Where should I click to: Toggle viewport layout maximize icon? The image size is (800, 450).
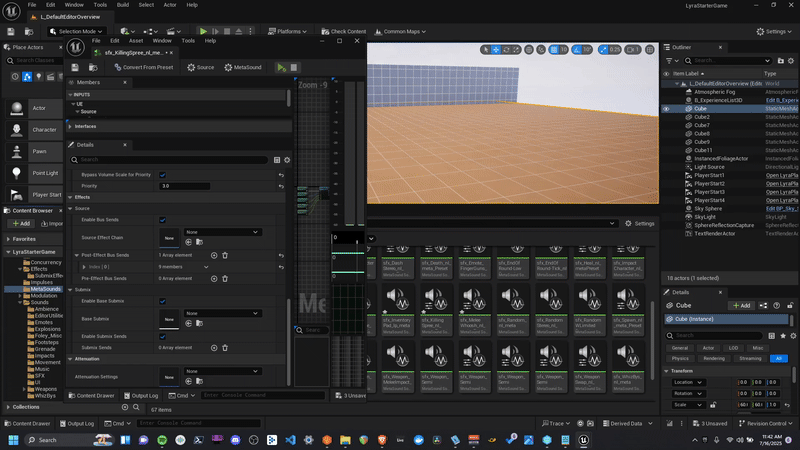pos(649,50)
